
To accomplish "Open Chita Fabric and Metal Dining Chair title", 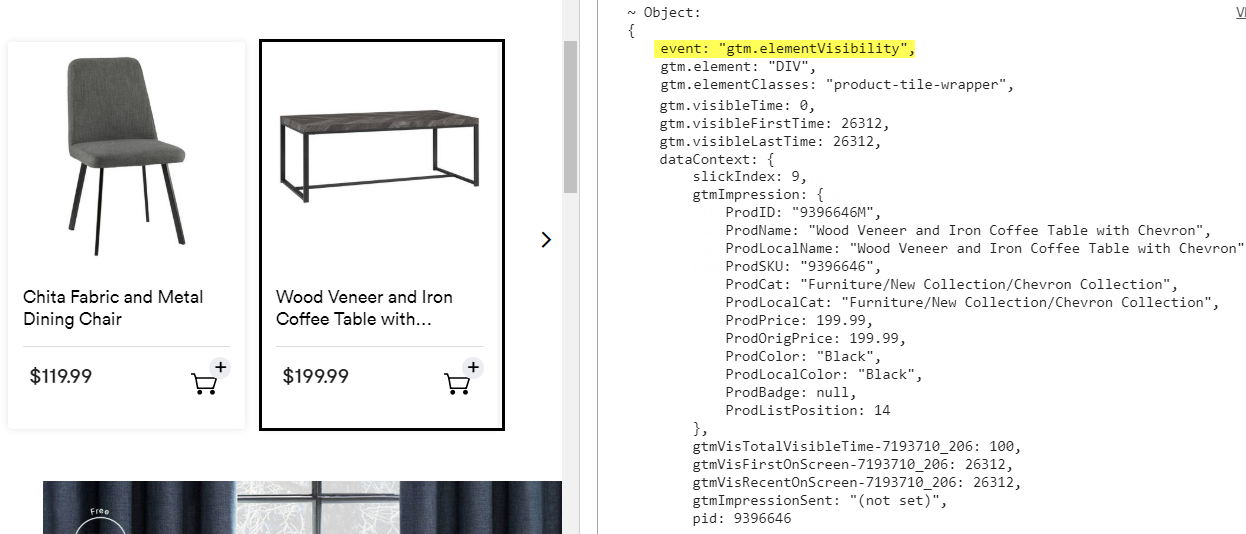I will pos(113,308).
